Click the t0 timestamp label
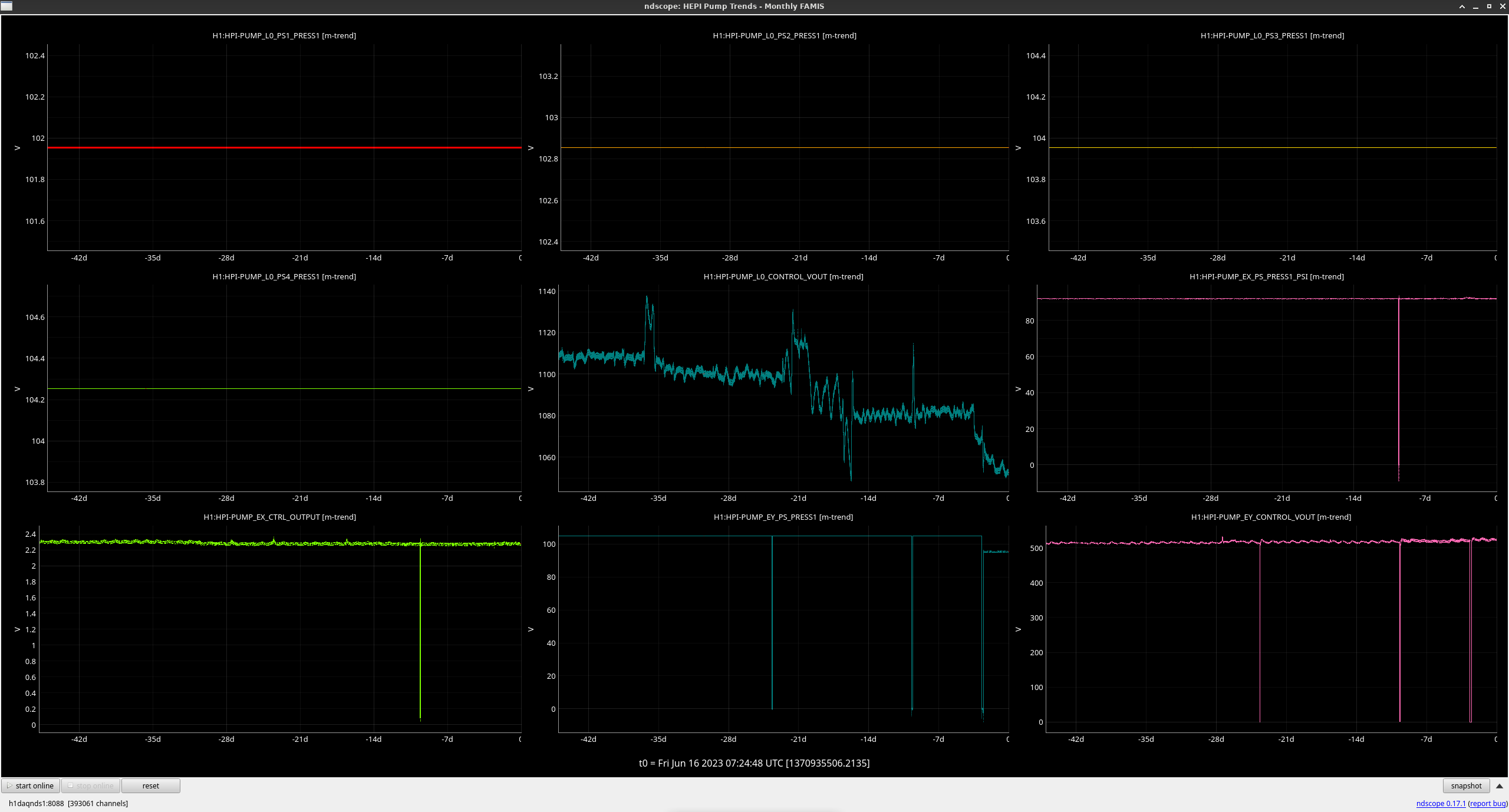Viewport: 1509px width, 812px height. (754, 763)
